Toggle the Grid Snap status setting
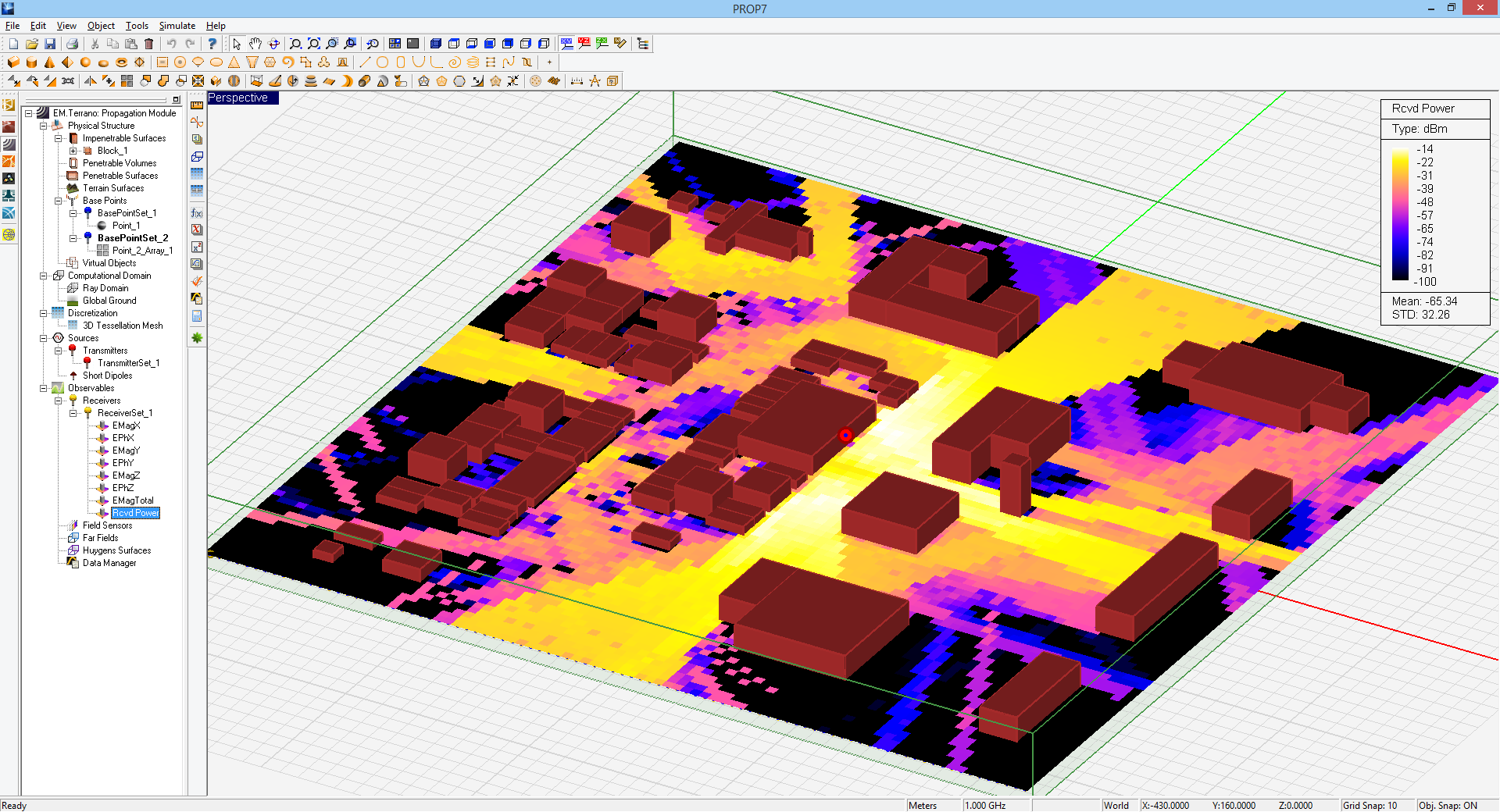The image size is (1500, 812). [1370, 805]
